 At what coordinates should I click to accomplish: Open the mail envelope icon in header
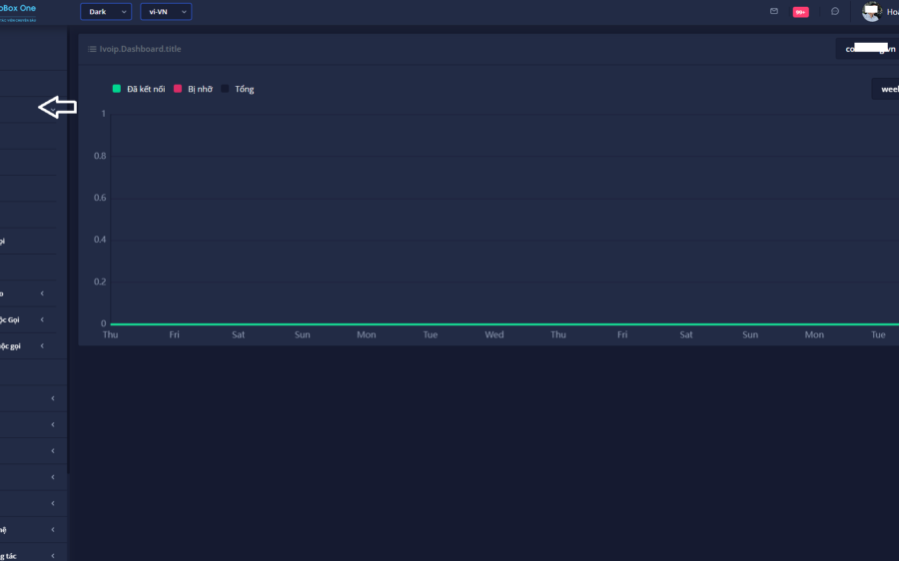pos(773,12)
